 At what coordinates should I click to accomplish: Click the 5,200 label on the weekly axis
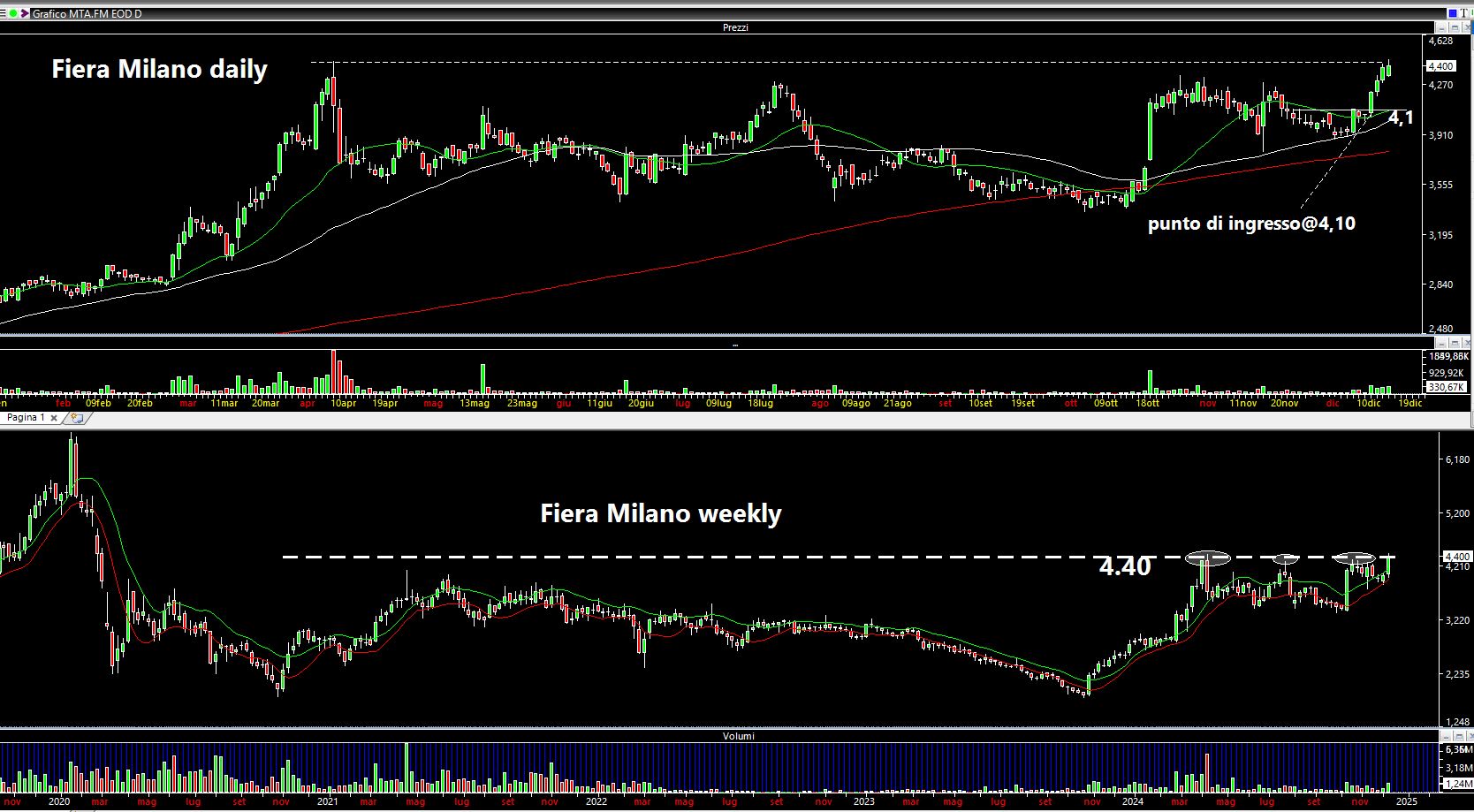1456,513
